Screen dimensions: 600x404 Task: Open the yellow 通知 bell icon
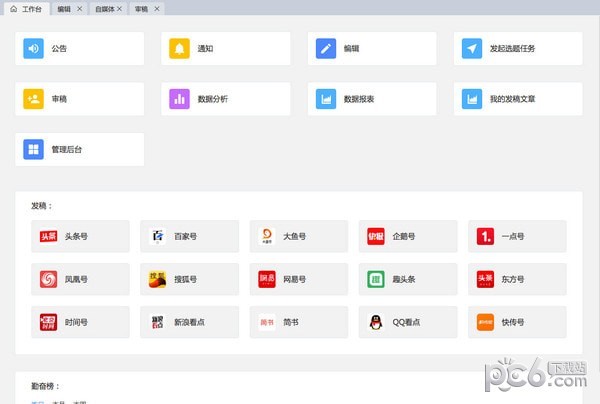[179, 48]
